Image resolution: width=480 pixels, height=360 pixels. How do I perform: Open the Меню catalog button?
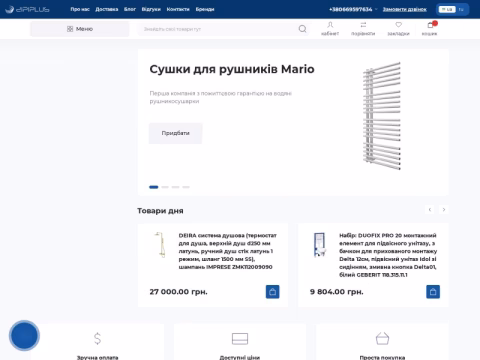coord(80,29)
